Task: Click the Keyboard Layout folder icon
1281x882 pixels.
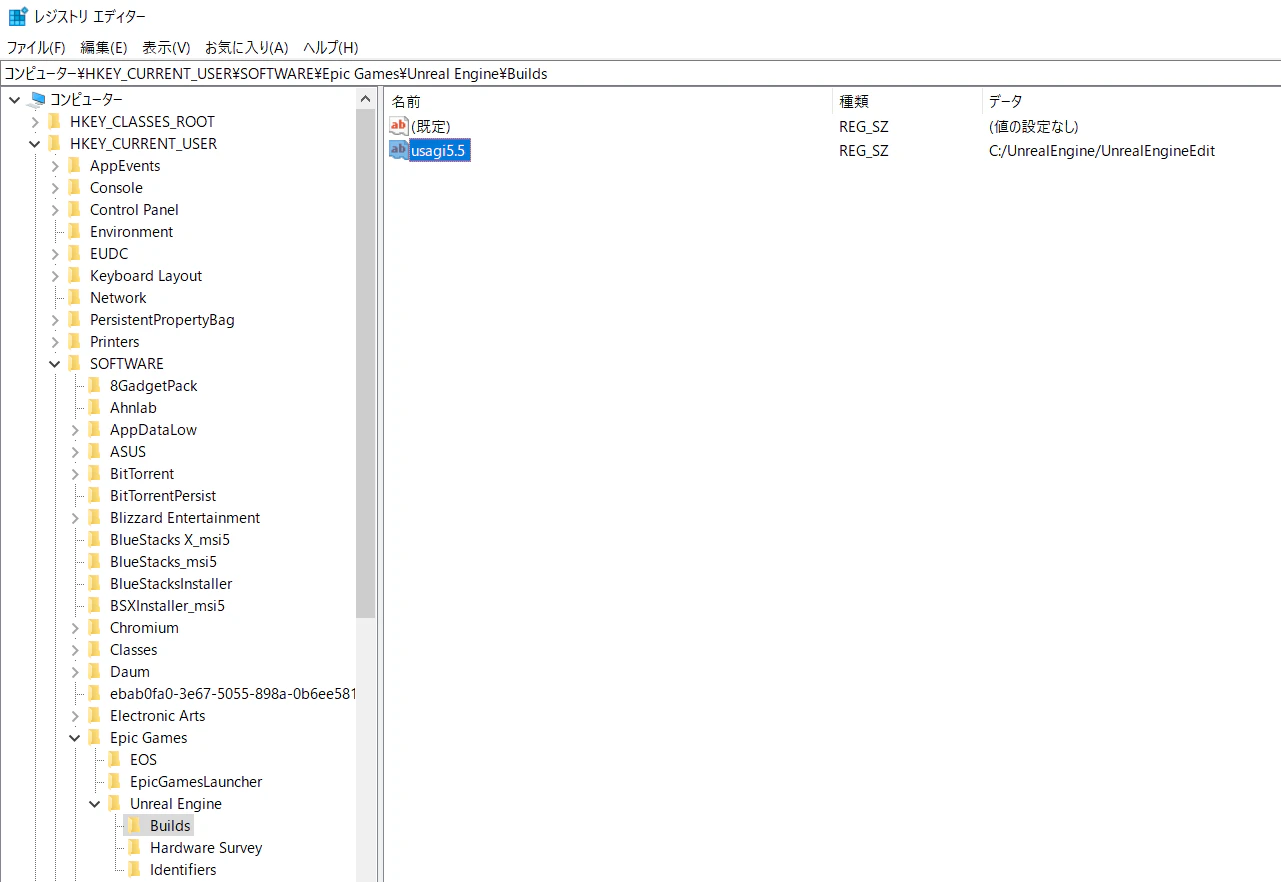Action: click(x=74, y=275)
